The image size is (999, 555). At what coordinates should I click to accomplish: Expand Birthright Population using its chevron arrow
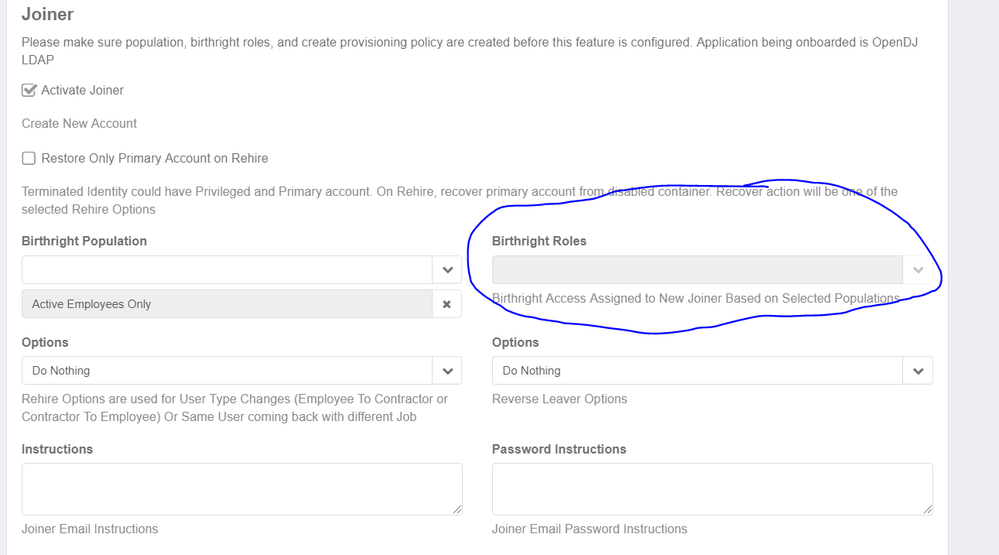click(447, 270)
